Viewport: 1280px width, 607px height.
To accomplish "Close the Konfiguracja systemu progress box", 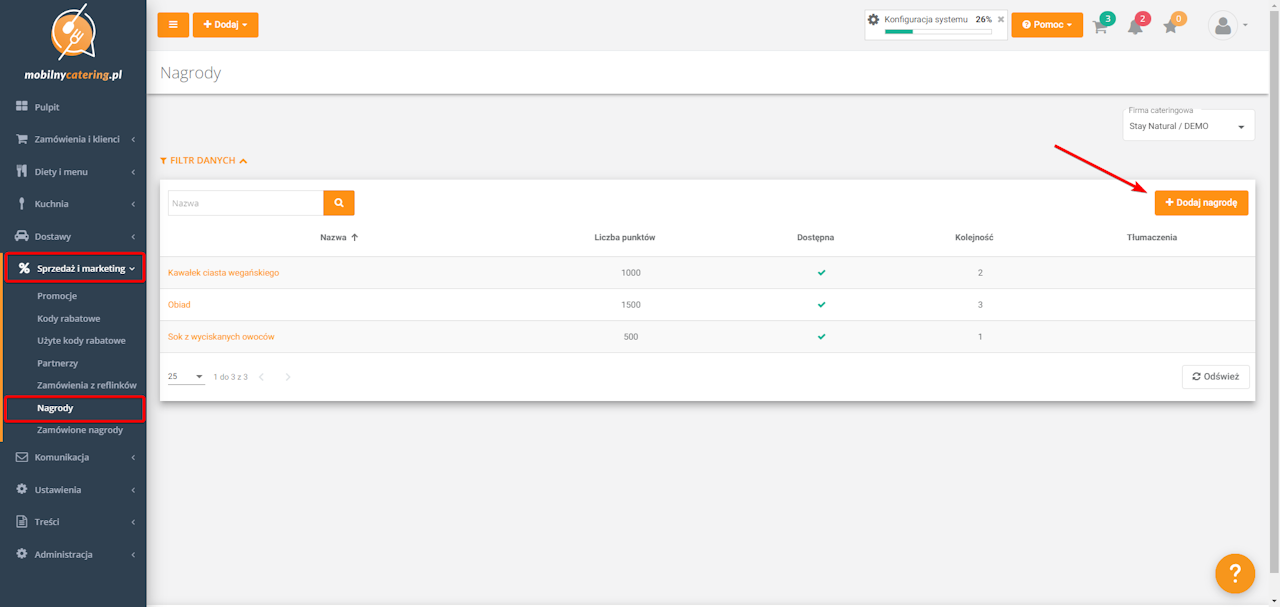I will (x=1001, y=19).
